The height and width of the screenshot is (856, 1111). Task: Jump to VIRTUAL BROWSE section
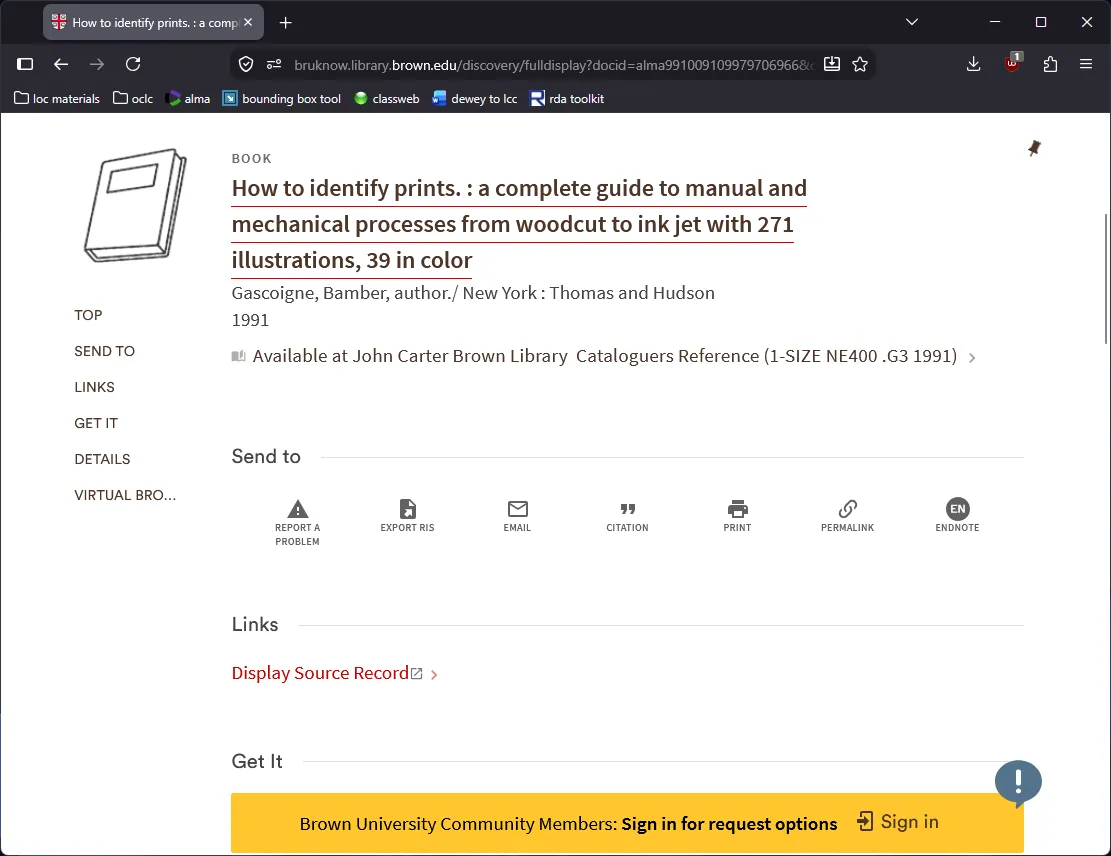pyautogui.click(x=125, y=495)
